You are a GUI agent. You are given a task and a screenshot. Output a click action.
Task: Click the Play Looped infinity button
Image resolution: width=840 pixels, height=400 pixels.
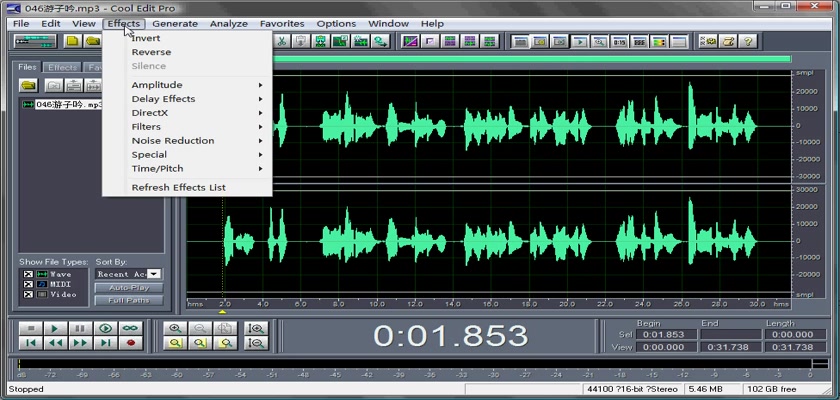pyautogui.click(x=130, y=328)
